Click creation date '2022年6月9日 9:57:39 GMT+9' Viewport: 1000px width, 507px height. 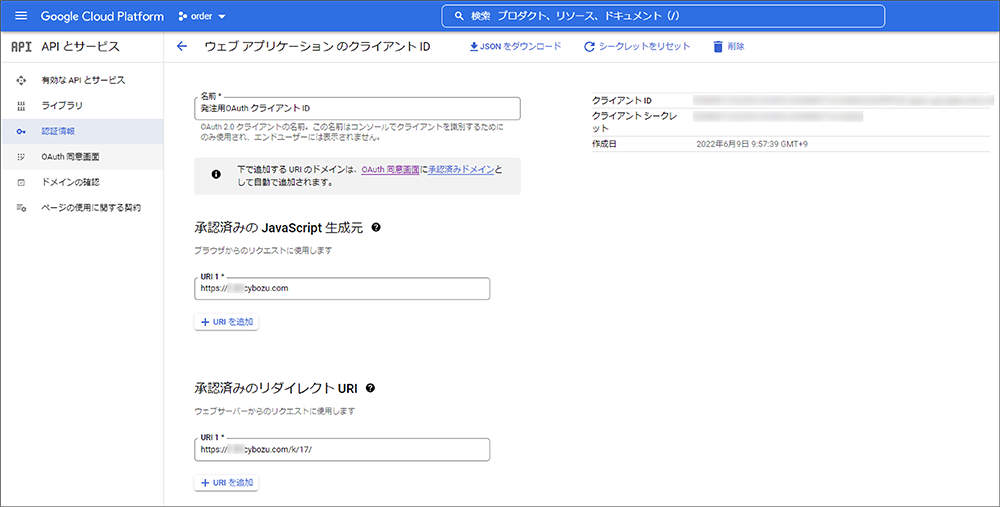[x=752, y=144]
